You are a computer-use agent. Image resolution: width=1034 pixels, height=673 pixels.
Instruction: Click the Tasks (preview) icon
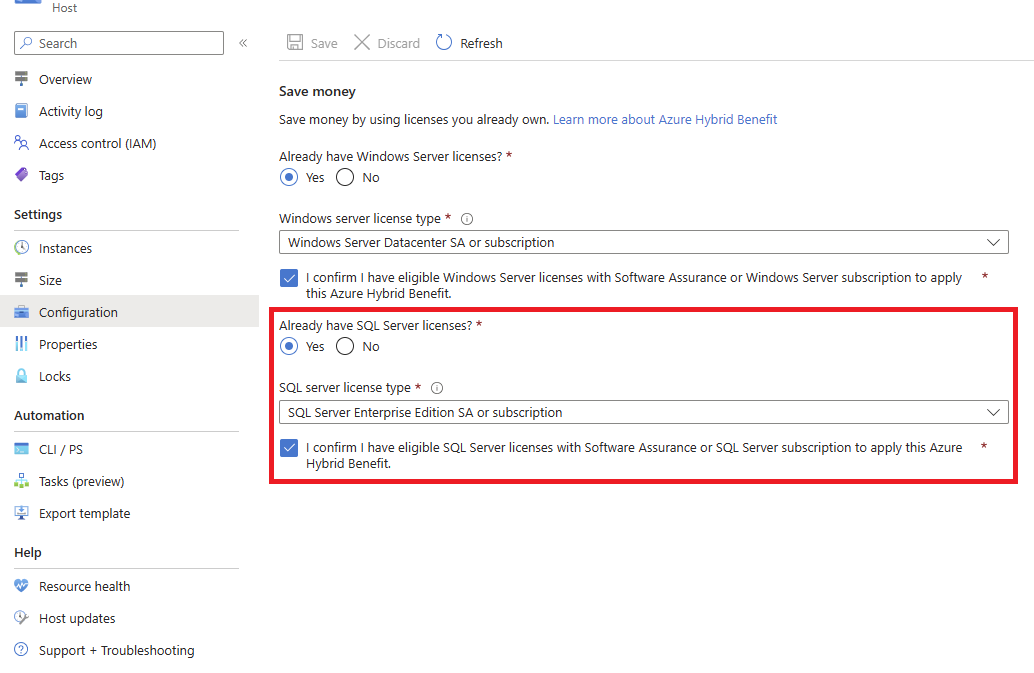point(22,481)
